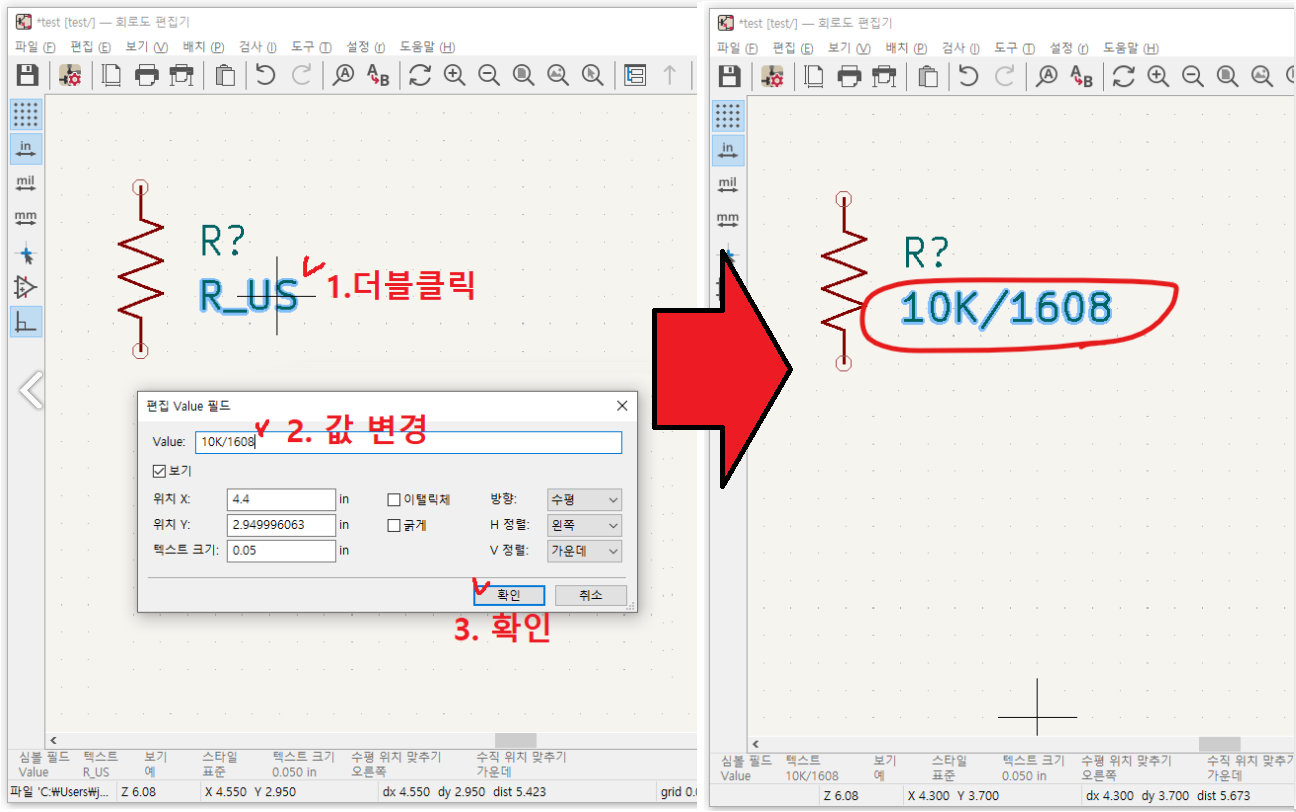Click the 취소 button in the Value dialog
The image size is (1296, 812).
[591, 595]
